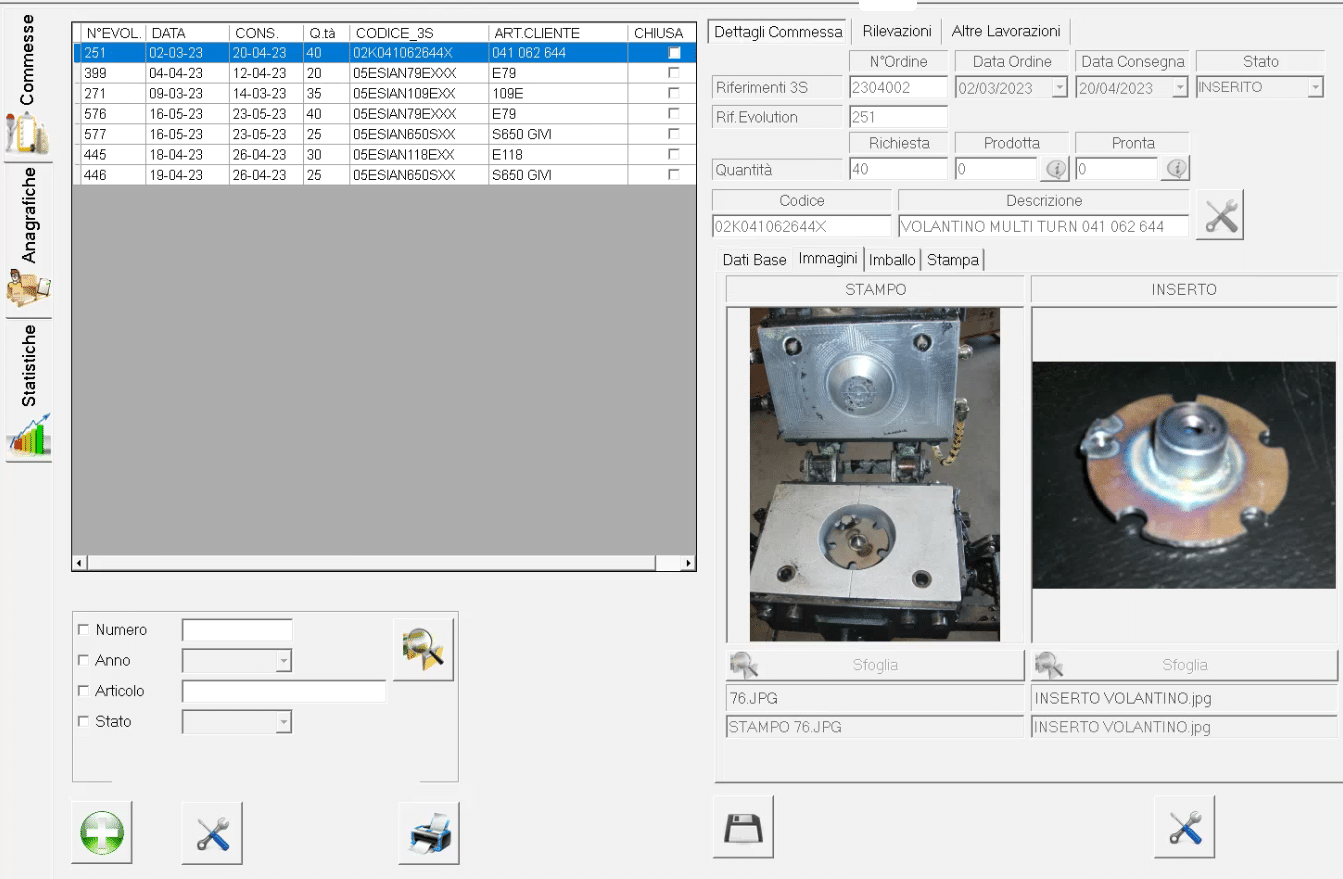The height and width of the screenshot is (879, 1343).
Task: Expand the Data Consegna date dropdown
Action: [x=1179, y=88]
